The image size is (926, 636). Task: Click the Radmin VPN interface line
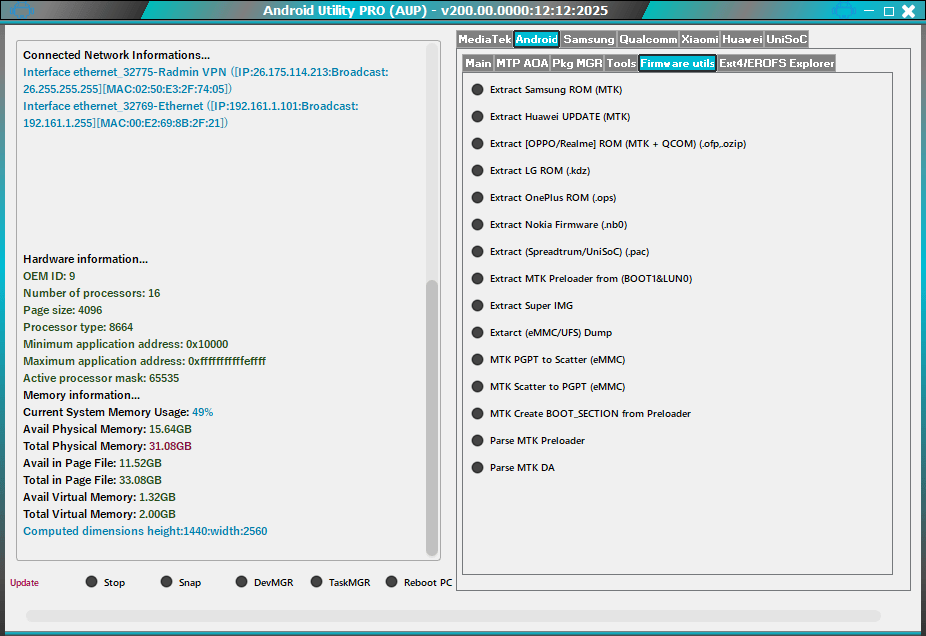(206, 80)
